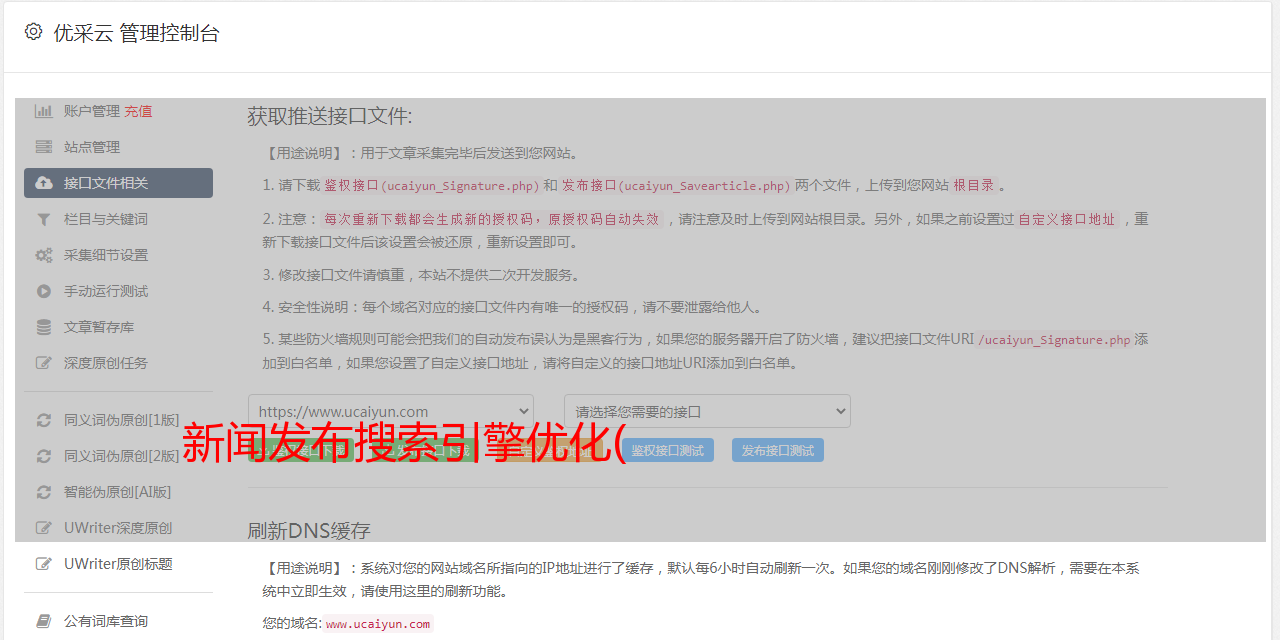This screenshot has width=1280, height=640.
Task: Click the book icon for 公有词库查询
Action: [x=44, y=621]
